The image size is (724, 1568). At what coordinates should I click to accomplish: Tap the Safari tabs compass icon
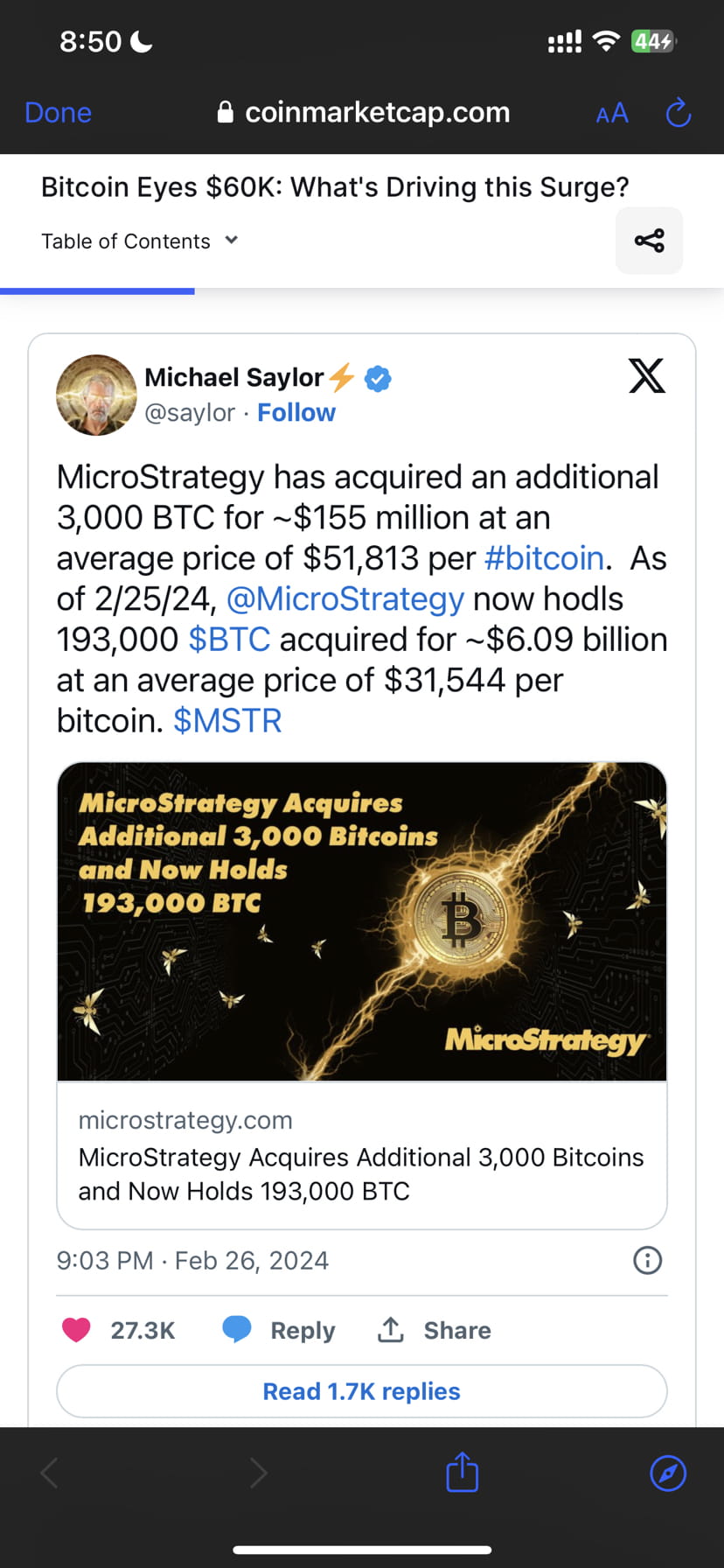tap(667, 1473)
